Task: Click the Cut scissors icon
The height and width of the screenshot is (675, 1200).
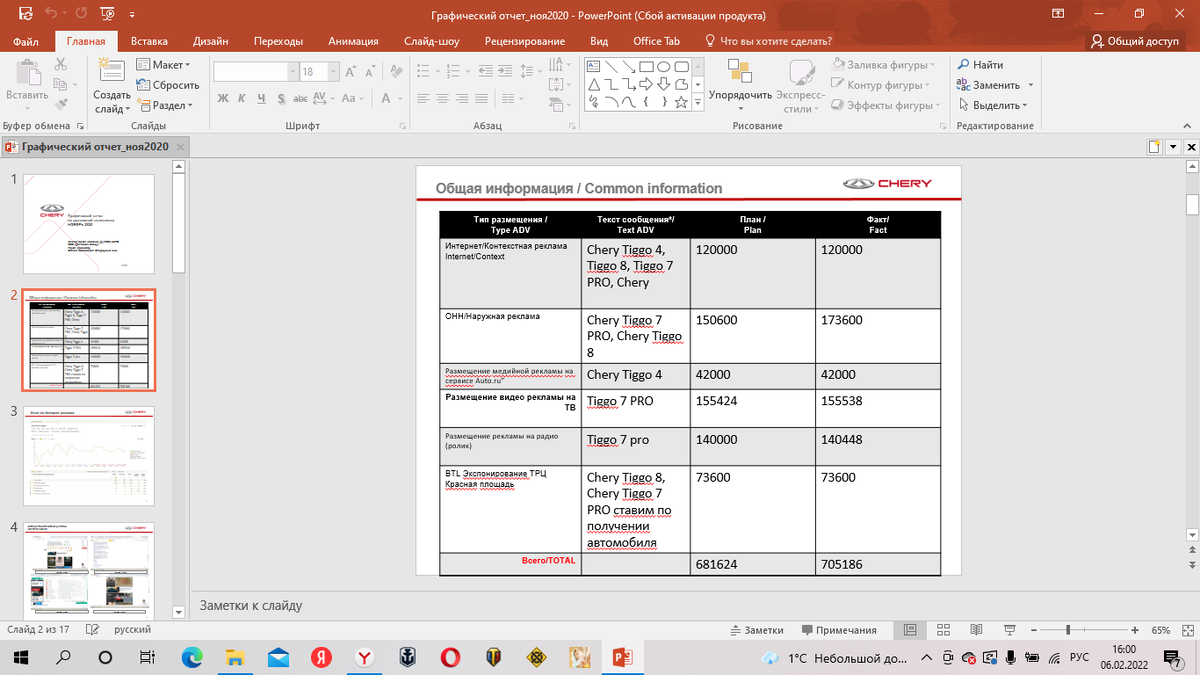Action: click(x=61, y=64)
